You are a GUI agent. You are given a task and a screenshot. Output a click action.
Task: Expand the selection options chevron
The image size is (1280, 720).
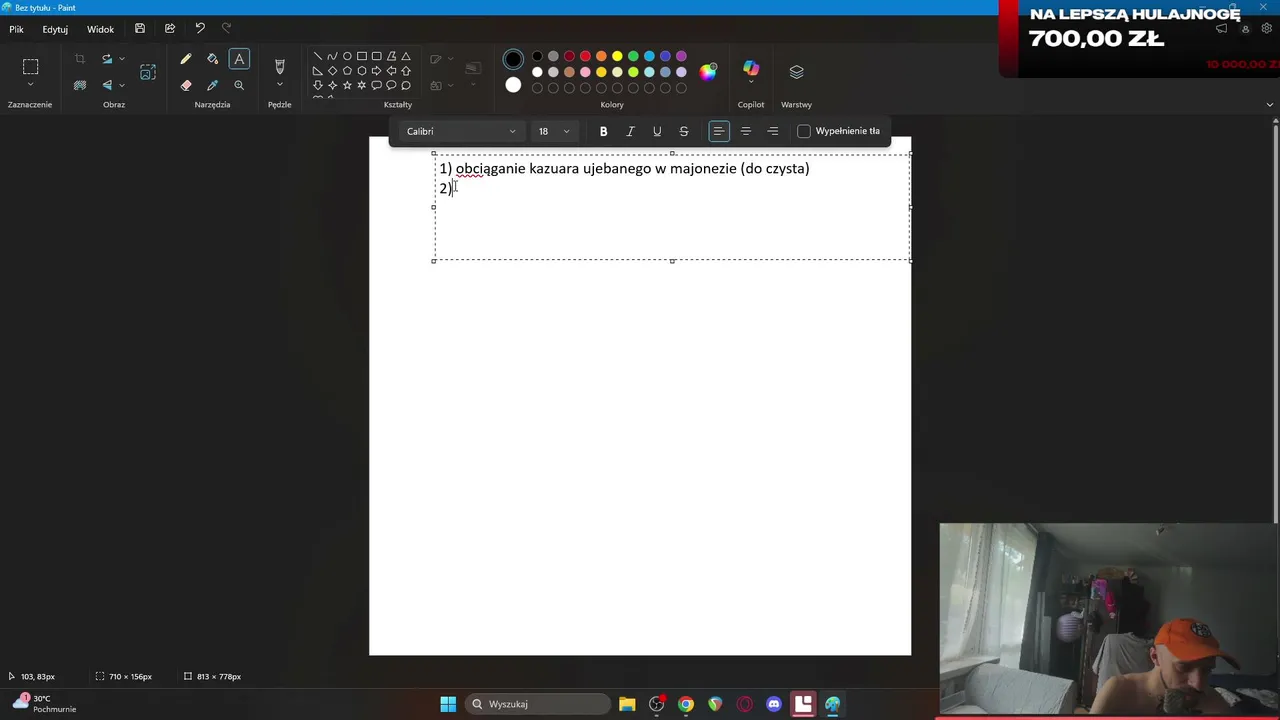(x=30, y=85)
